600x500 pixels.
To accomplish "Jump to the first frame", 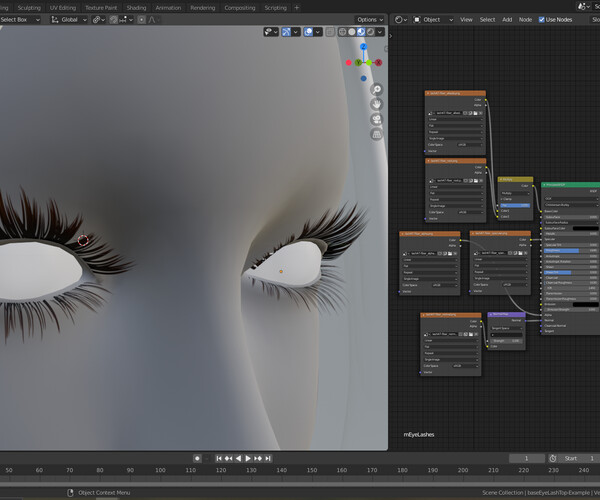I will (219, 458).
